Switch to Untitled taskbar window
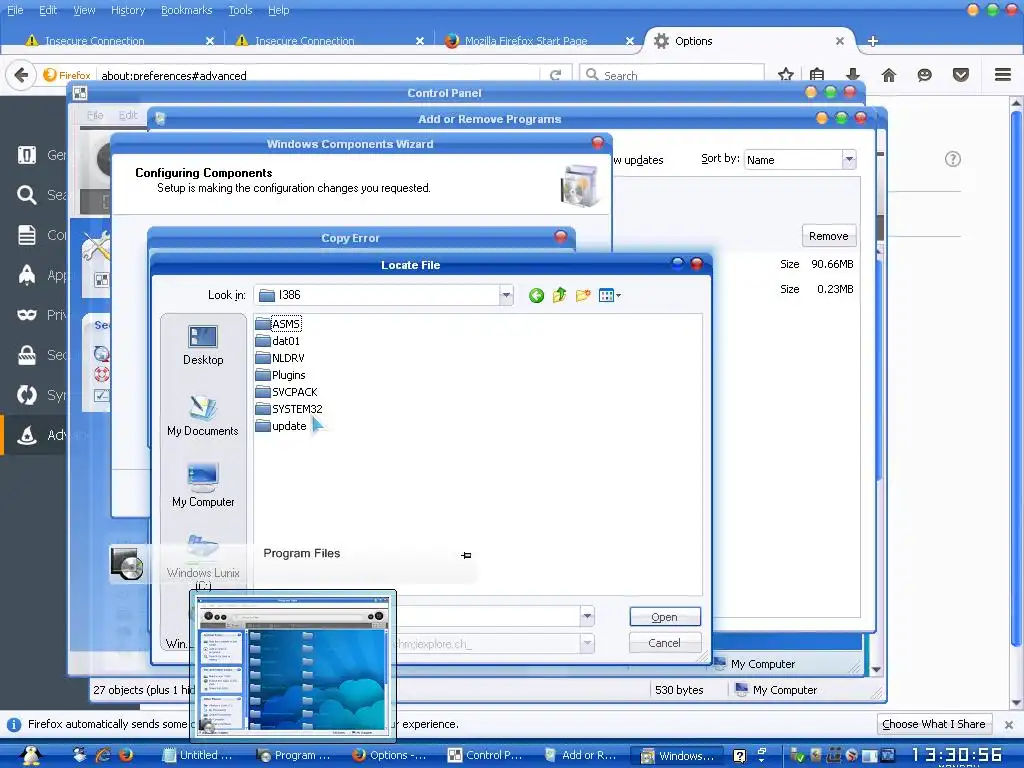Screen dimensions: 1024x768 [x=199, y=756]
